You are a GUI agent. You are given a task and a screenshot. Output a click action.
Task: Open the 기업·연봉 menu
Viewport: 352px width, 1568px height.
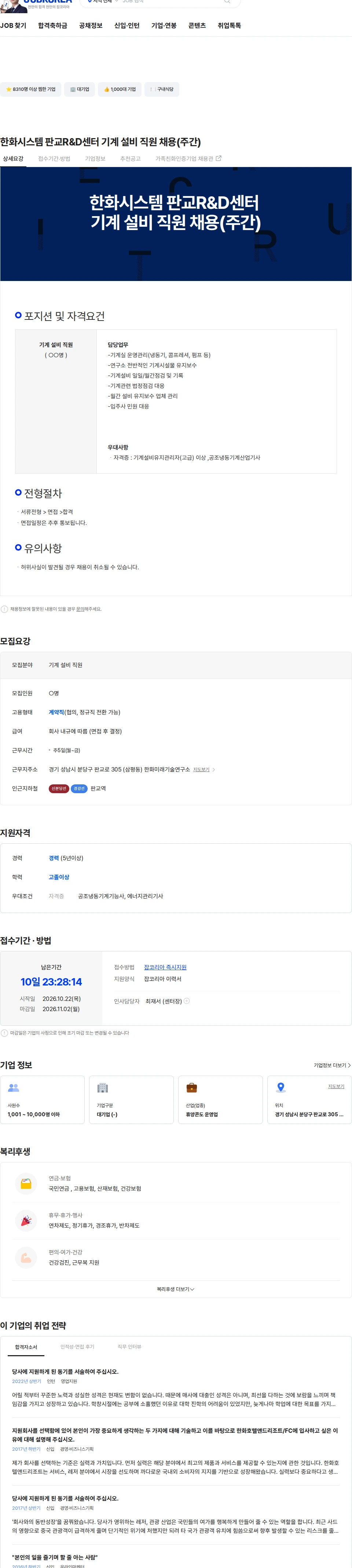[164, 26]
